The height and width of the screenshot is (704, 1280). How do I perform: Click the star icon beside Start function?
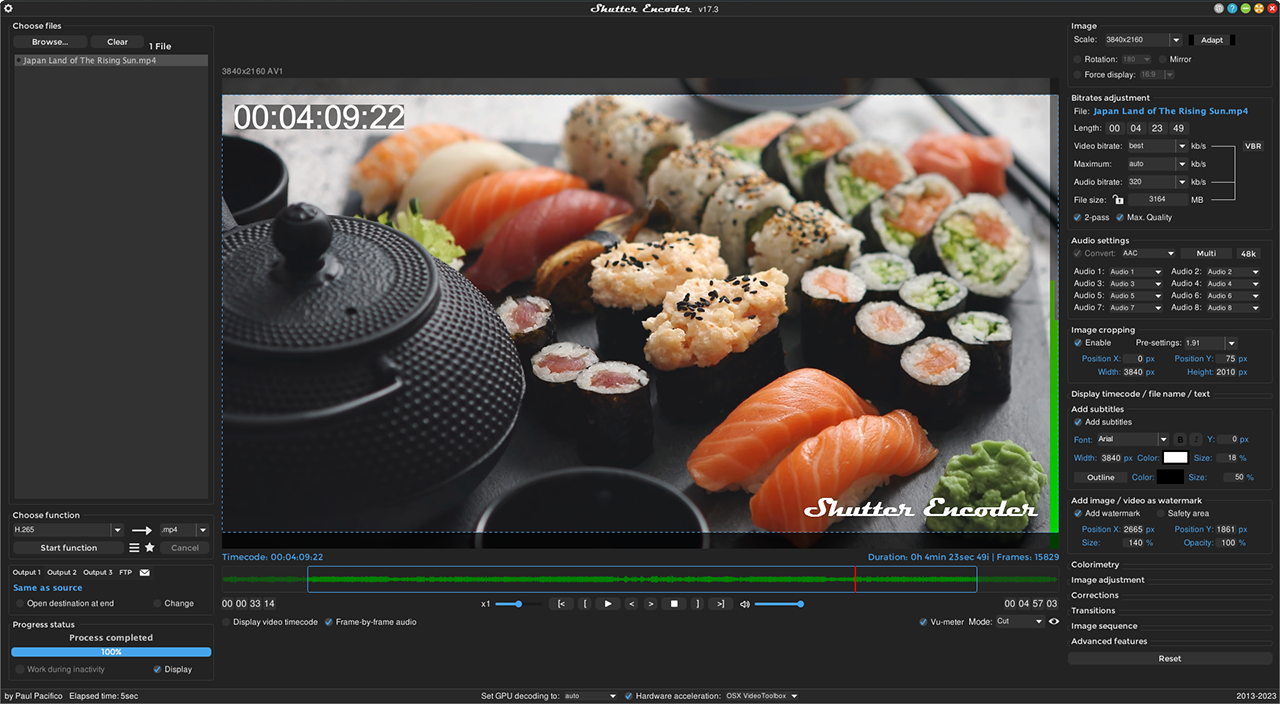pyautogui.click(x=150, y=547)
